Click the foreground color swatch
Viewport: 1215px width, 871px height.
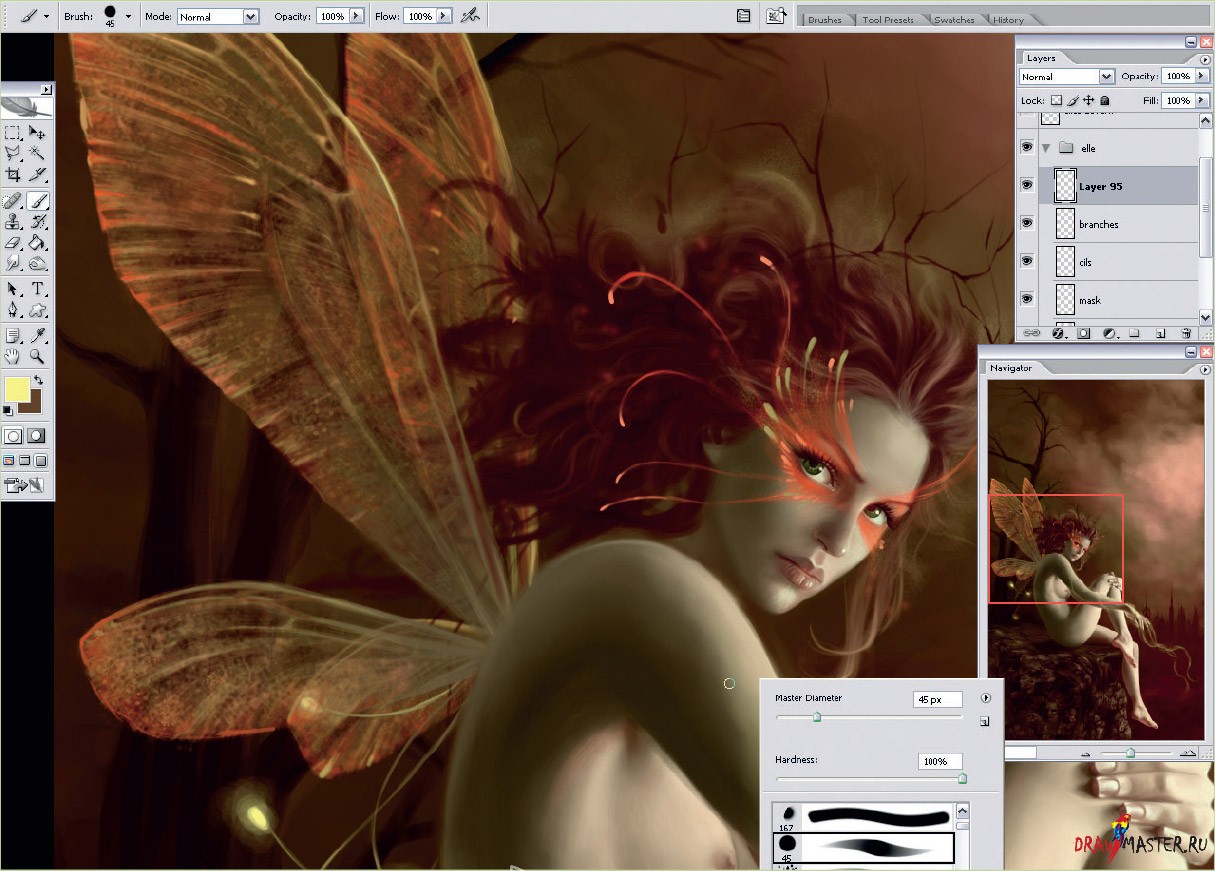tap(17, 390)
